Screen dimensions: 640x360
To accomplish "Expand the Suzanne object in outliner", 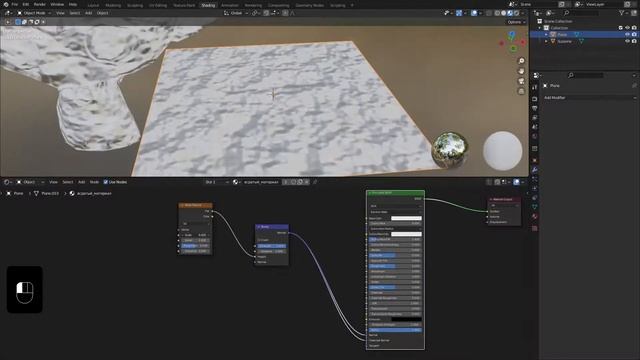I will [546, 42].
